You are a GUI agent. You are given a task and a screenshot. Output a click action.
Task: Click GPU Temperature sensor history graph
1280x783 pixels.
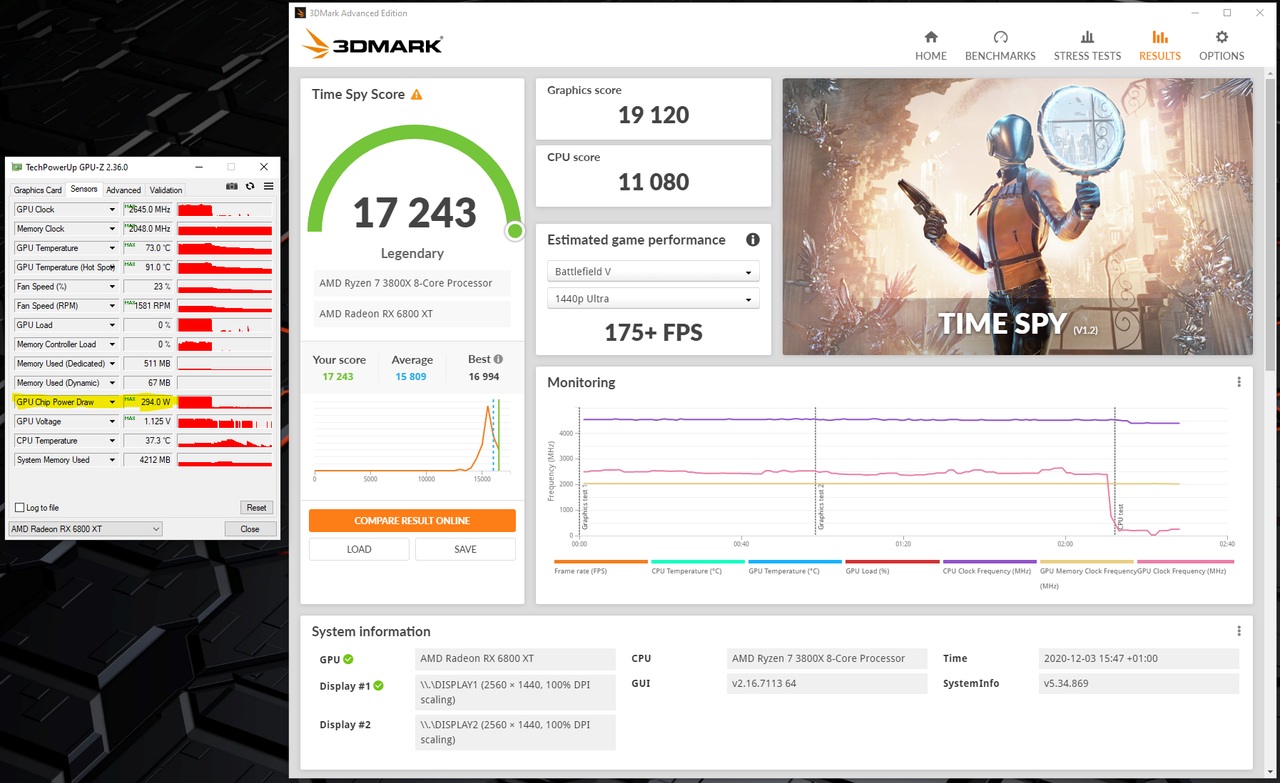point(224,248)
